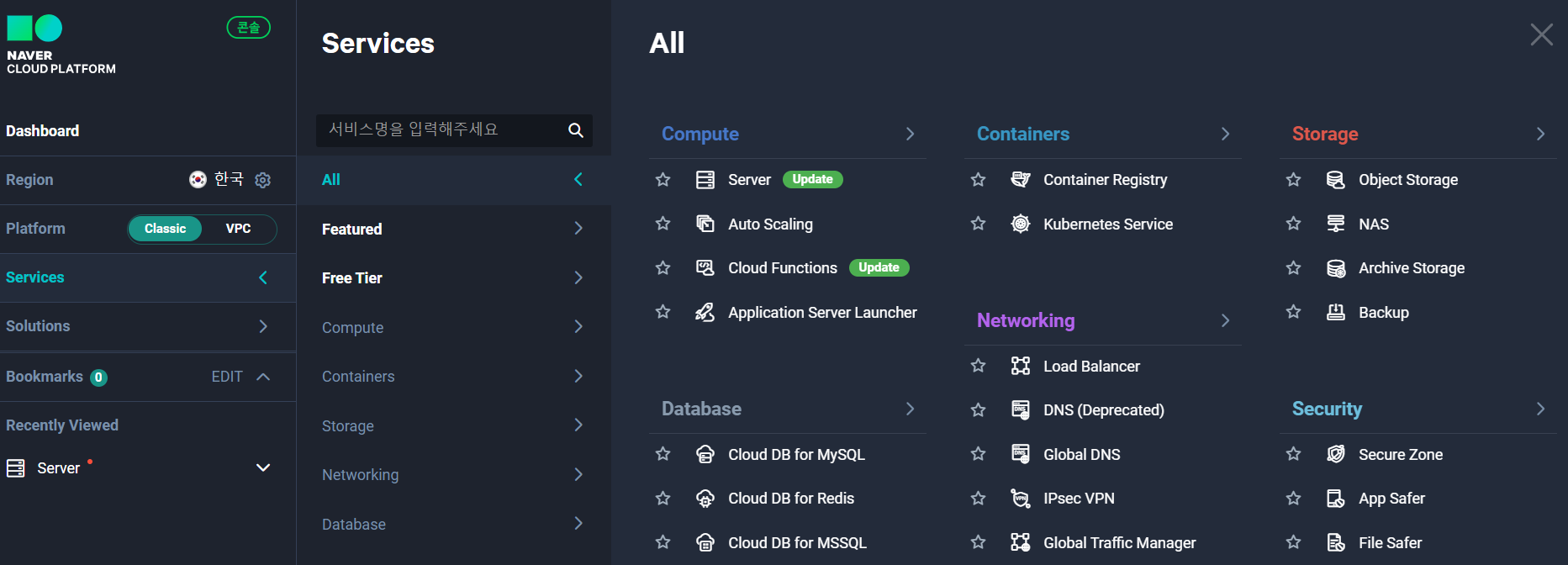The height and width of the screenshot is (565, 1568).
Task: Select the Classic platform option
Action: click(165, 229)
